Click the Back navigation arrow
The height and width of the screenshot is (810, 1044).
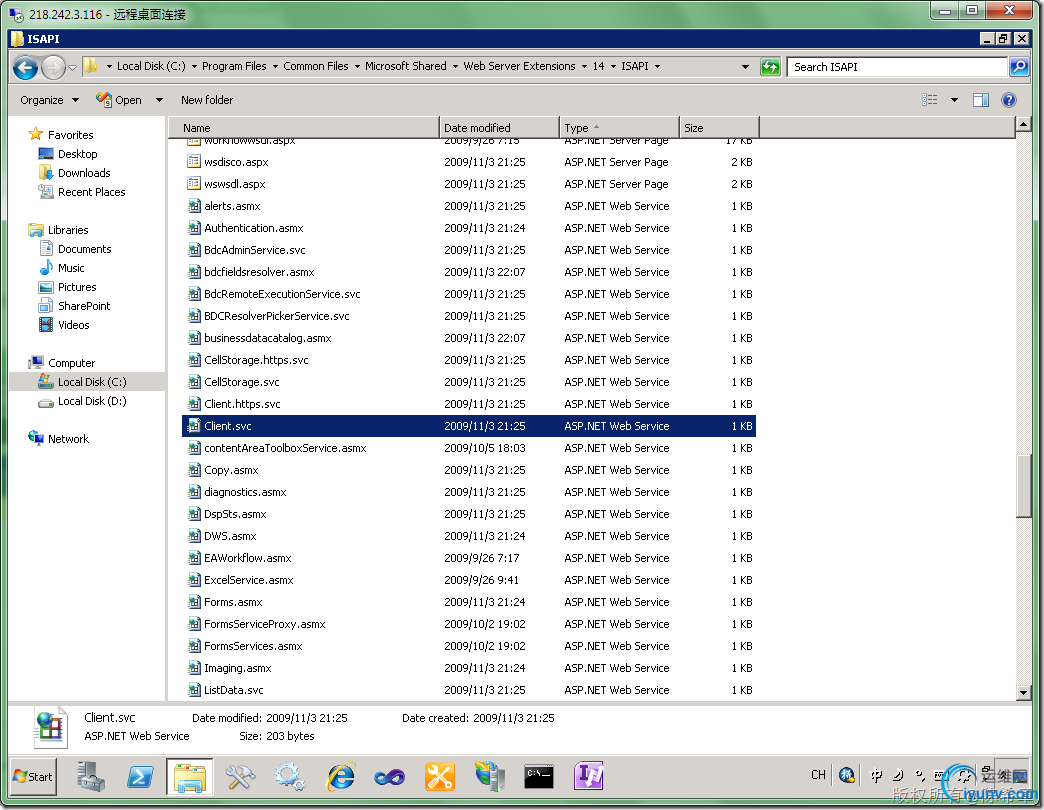pos(25,67)
